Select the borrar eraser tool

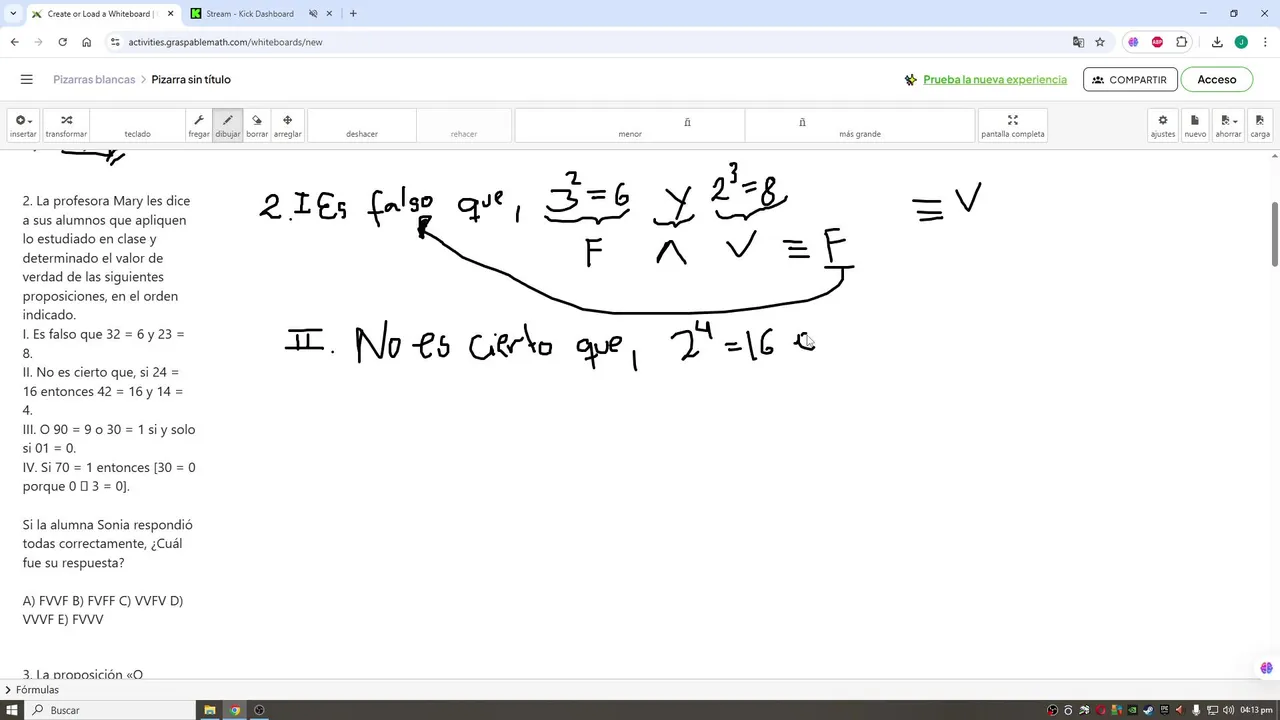pos(257,125)
